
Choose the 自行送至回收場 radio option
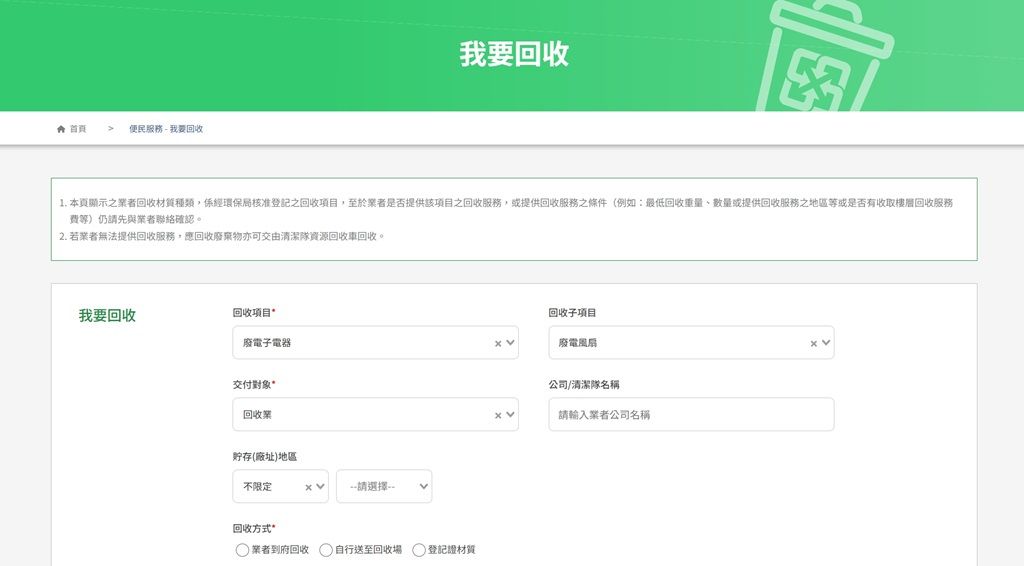click(326, 550)
